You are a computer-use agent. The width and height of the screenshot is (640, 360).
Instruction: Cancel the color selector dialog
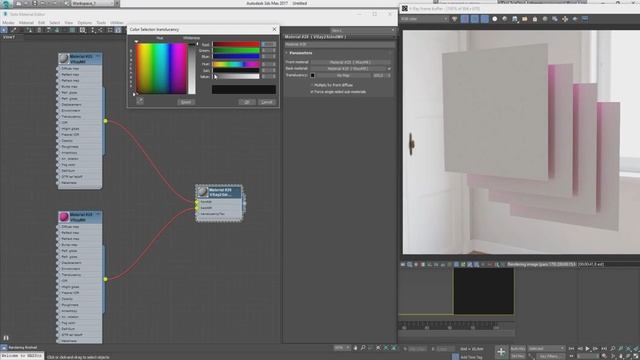[x=267, y=102]
